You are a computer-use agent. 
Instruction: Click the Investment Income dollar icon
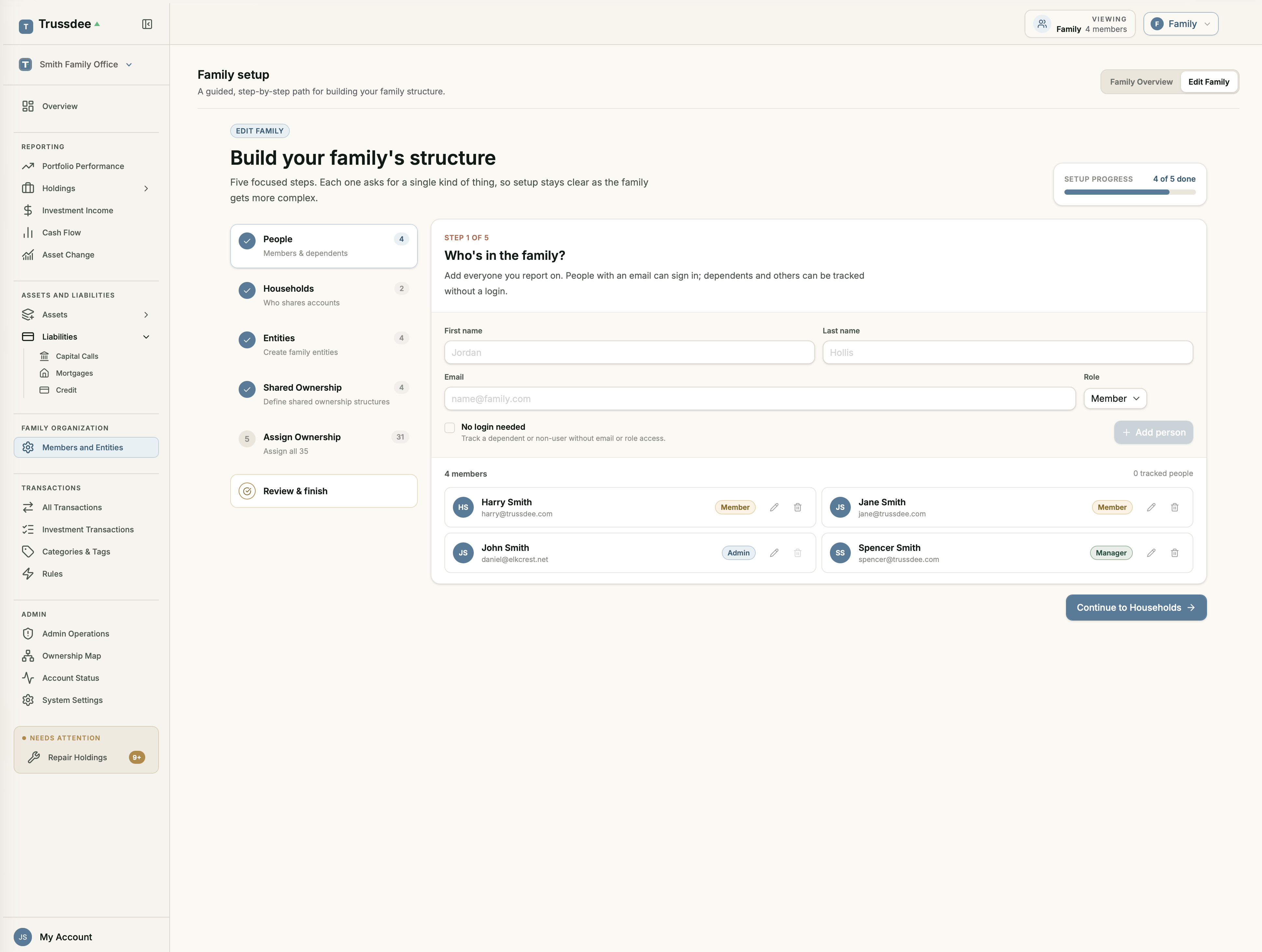pyautogui.click(x=28, y=210)
